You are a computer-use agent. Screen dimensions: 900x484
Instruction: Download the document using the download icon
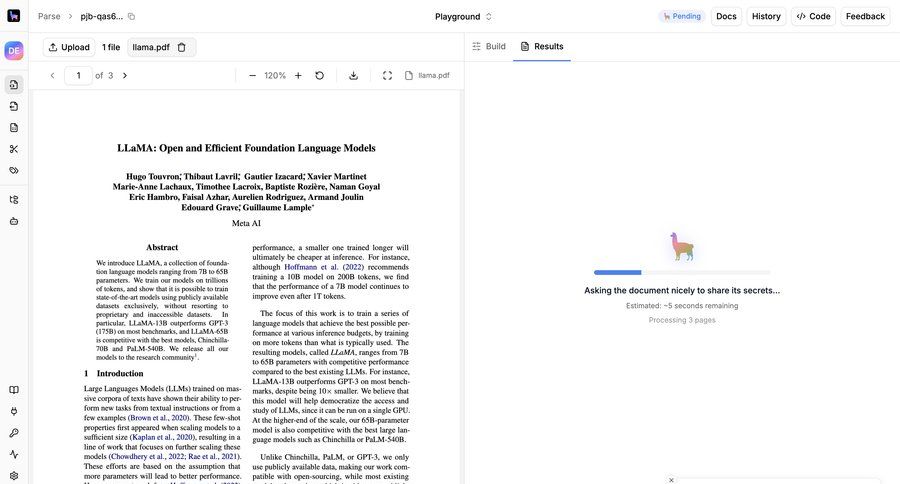tap(353, 76)
